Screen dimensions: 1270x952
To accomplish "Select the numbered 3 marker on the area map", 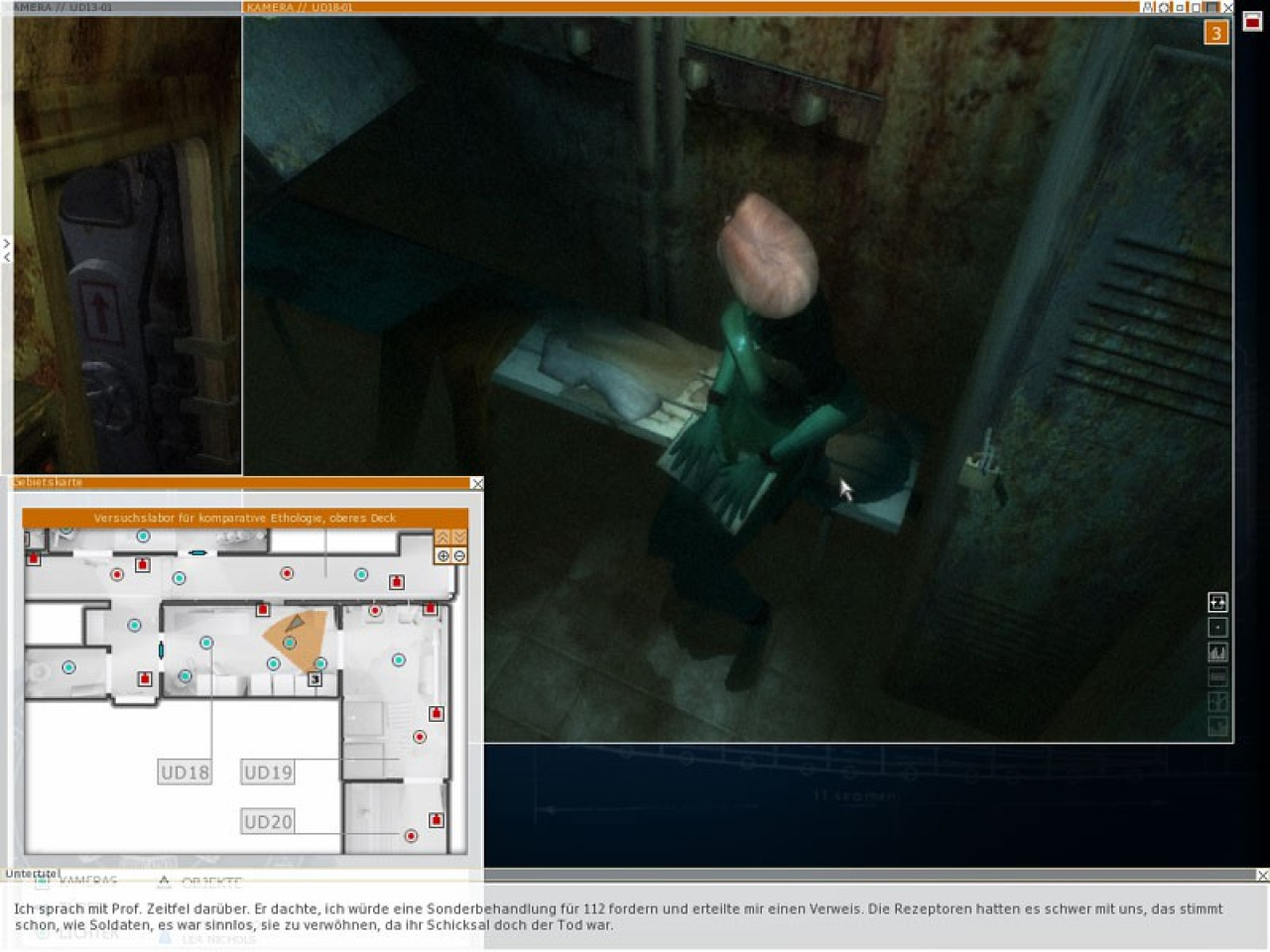I will tap(316, 679).
